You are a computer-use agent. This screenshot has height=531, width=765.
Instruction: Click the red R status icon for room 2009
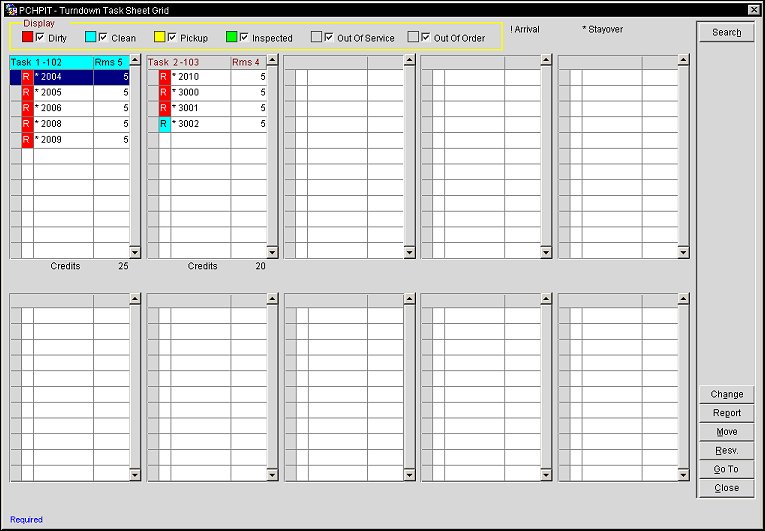[x=27, y=140]
